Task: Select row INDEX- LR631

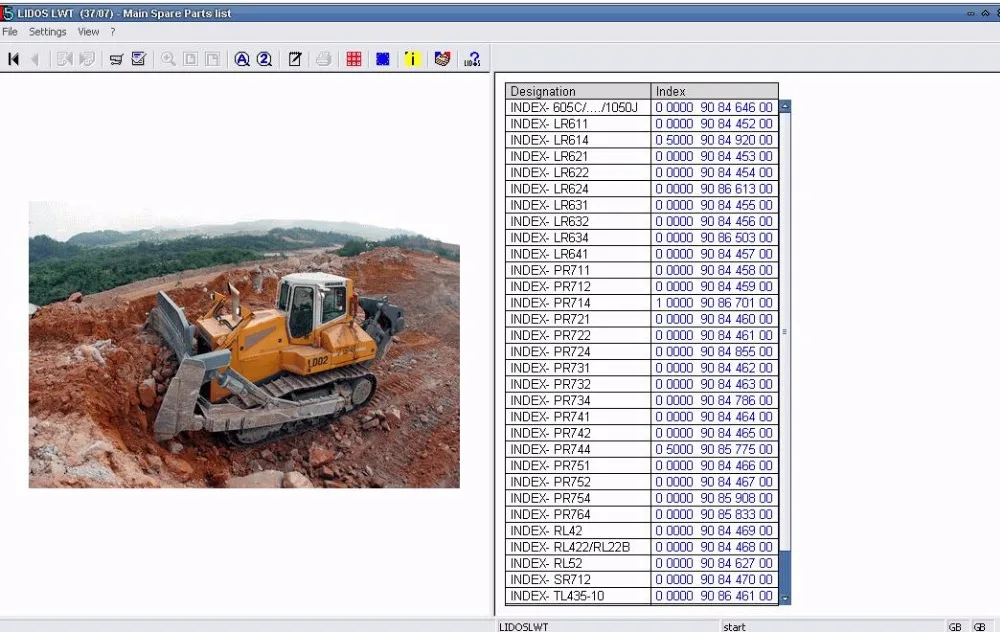Action: [x=642, y=205]
